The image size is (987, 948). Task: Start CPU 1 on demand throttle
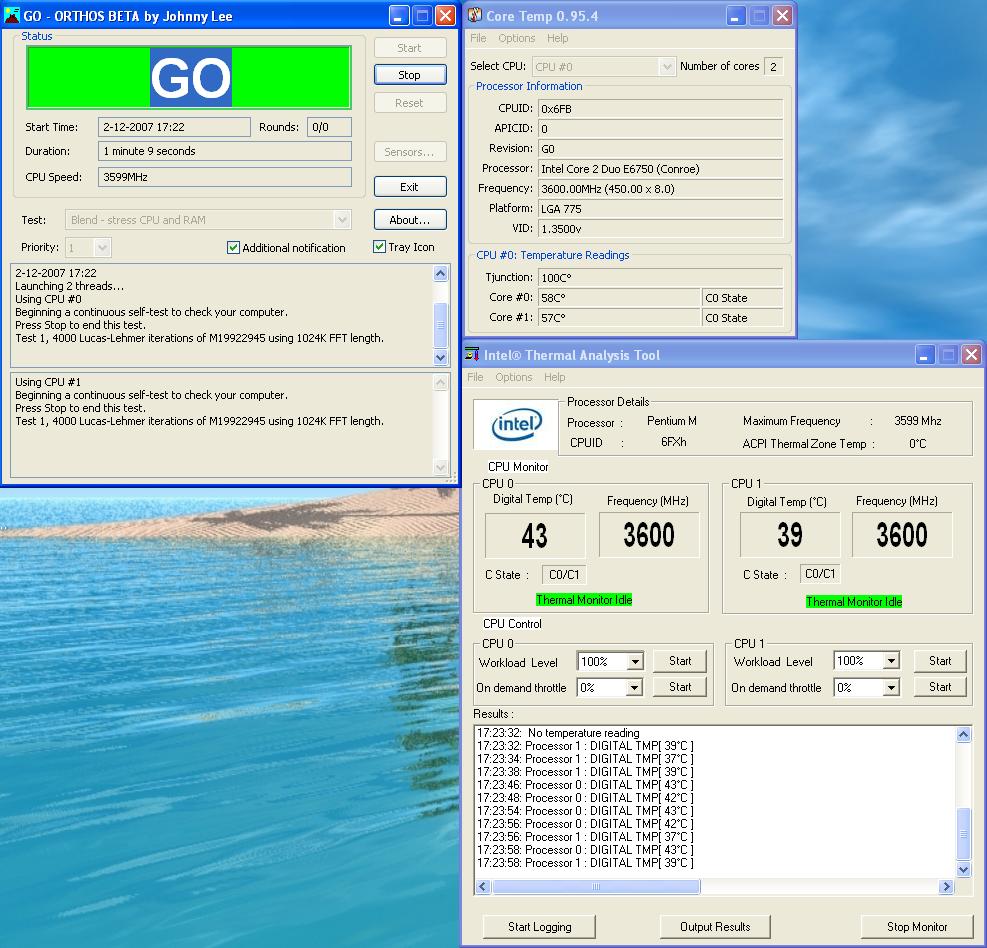pos(940,687)
